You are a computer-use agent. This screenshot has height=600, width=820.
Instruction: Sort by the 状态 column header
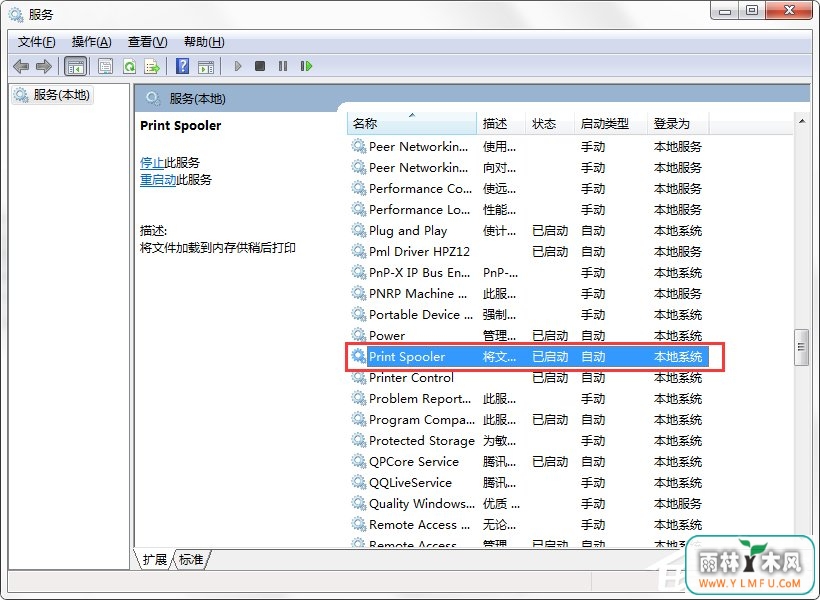[x=549, y=123]
